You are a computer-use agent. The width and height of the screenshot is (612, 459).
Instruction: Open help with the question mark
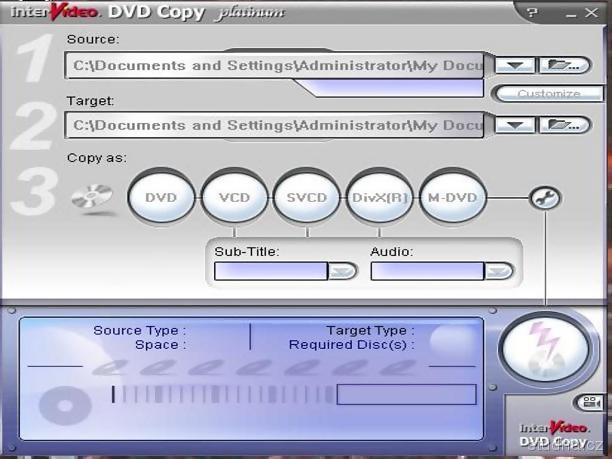(531, 13)
